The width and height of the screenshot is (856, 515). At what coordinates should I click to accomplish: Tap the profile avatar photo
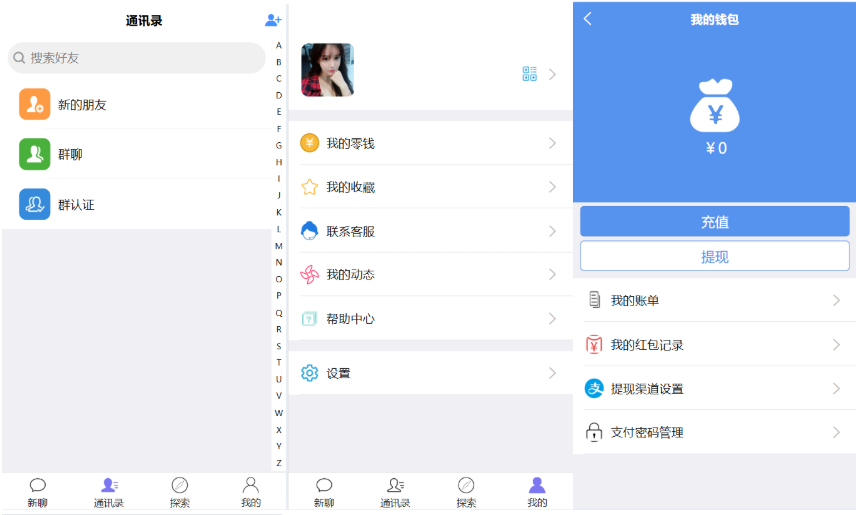[328, 70]
